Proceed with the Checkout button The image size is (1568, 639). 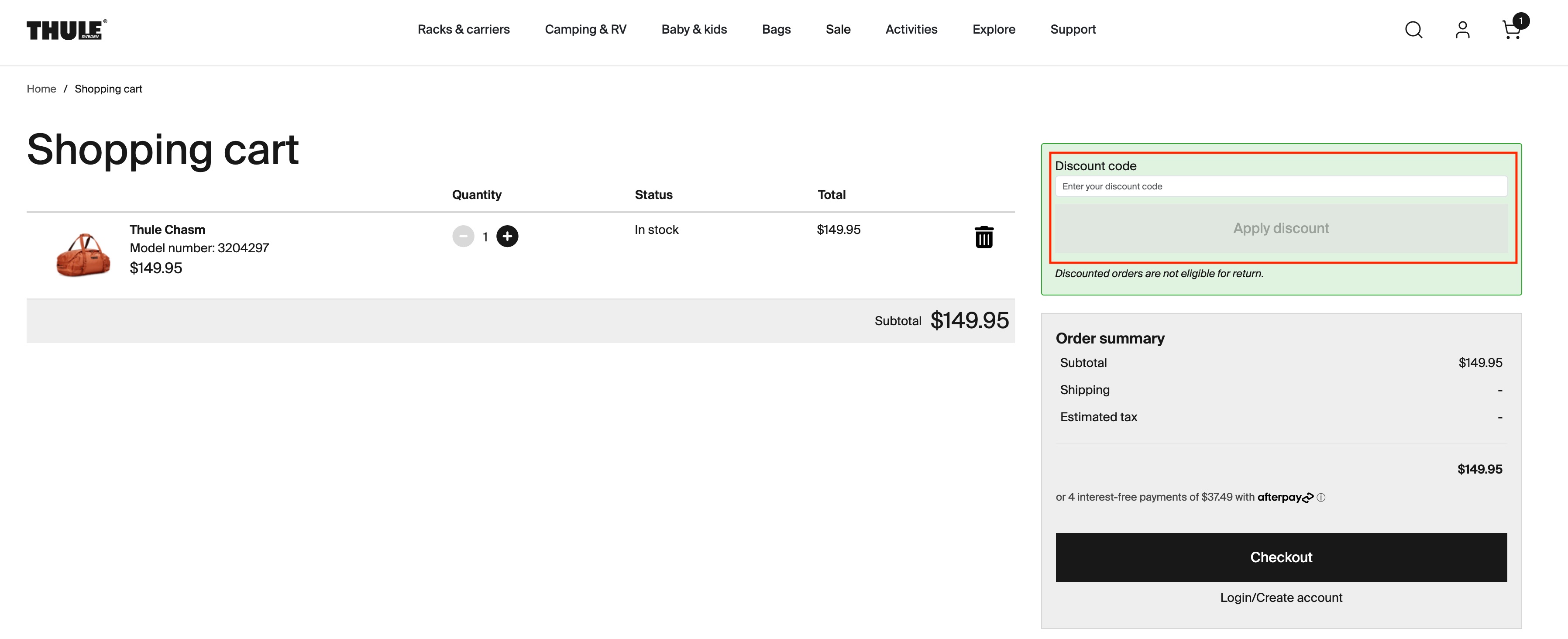1281,557
